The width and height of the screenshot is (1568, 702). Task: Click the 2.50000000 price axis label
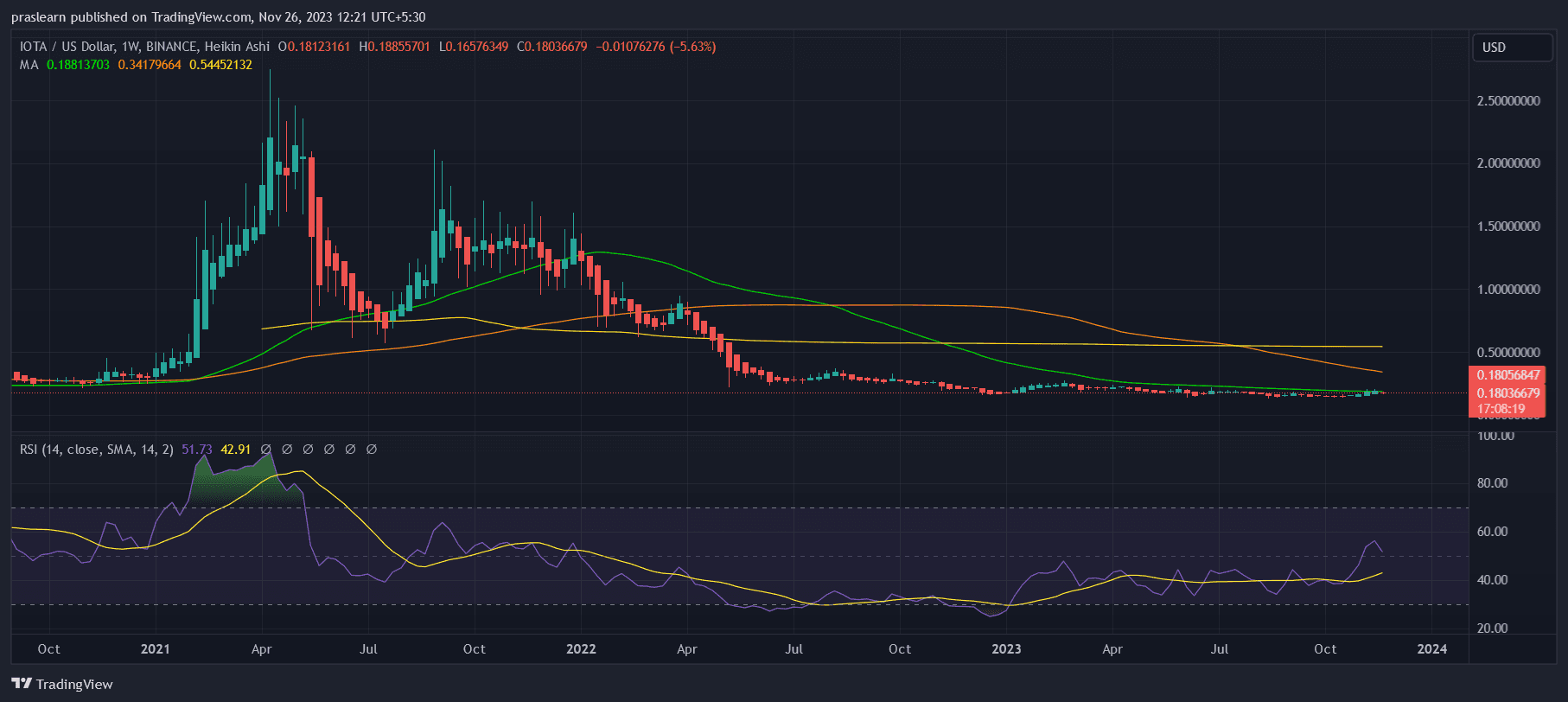1508,101
